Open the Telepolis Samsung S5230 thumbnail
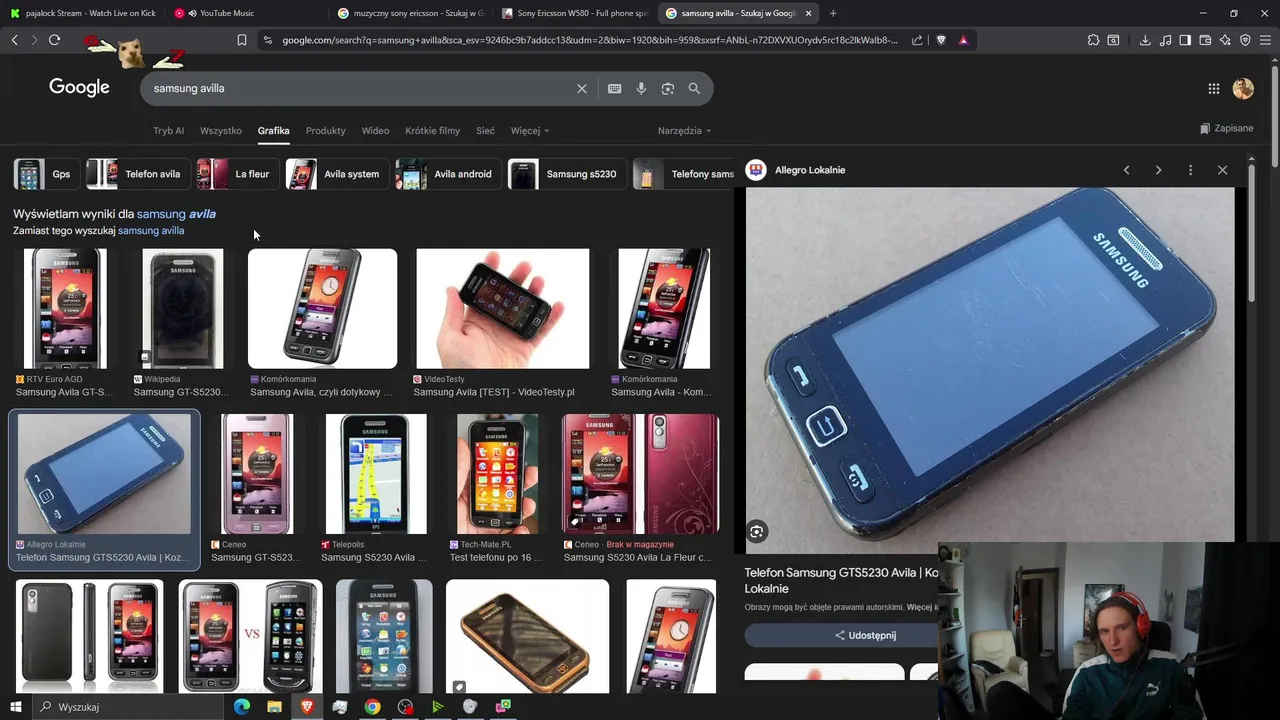This screenshot has width=1280, height=720. pos(376,474)
